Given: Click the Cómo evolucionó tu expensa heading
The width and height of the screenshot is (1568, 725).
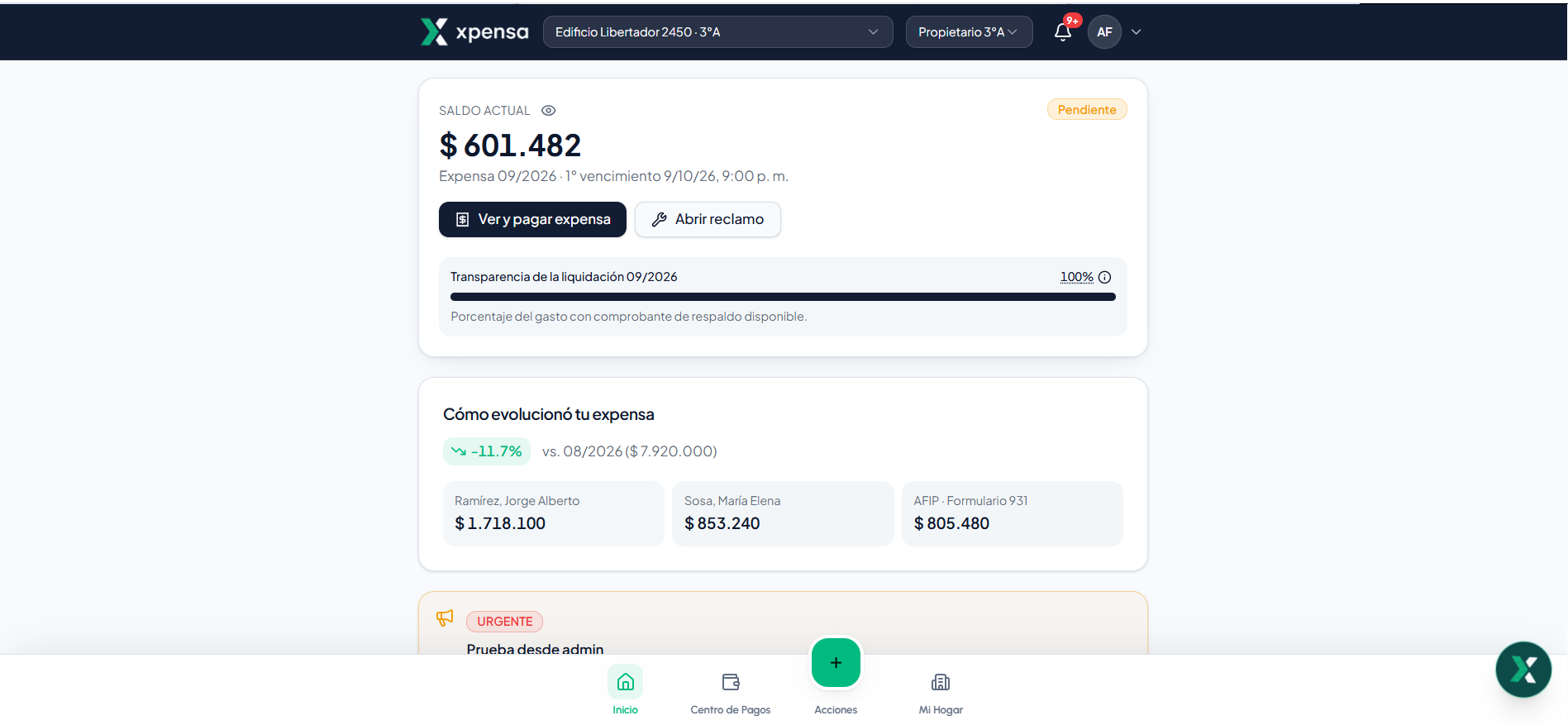Looking at the screenshot, I should (x=548, y=414).
